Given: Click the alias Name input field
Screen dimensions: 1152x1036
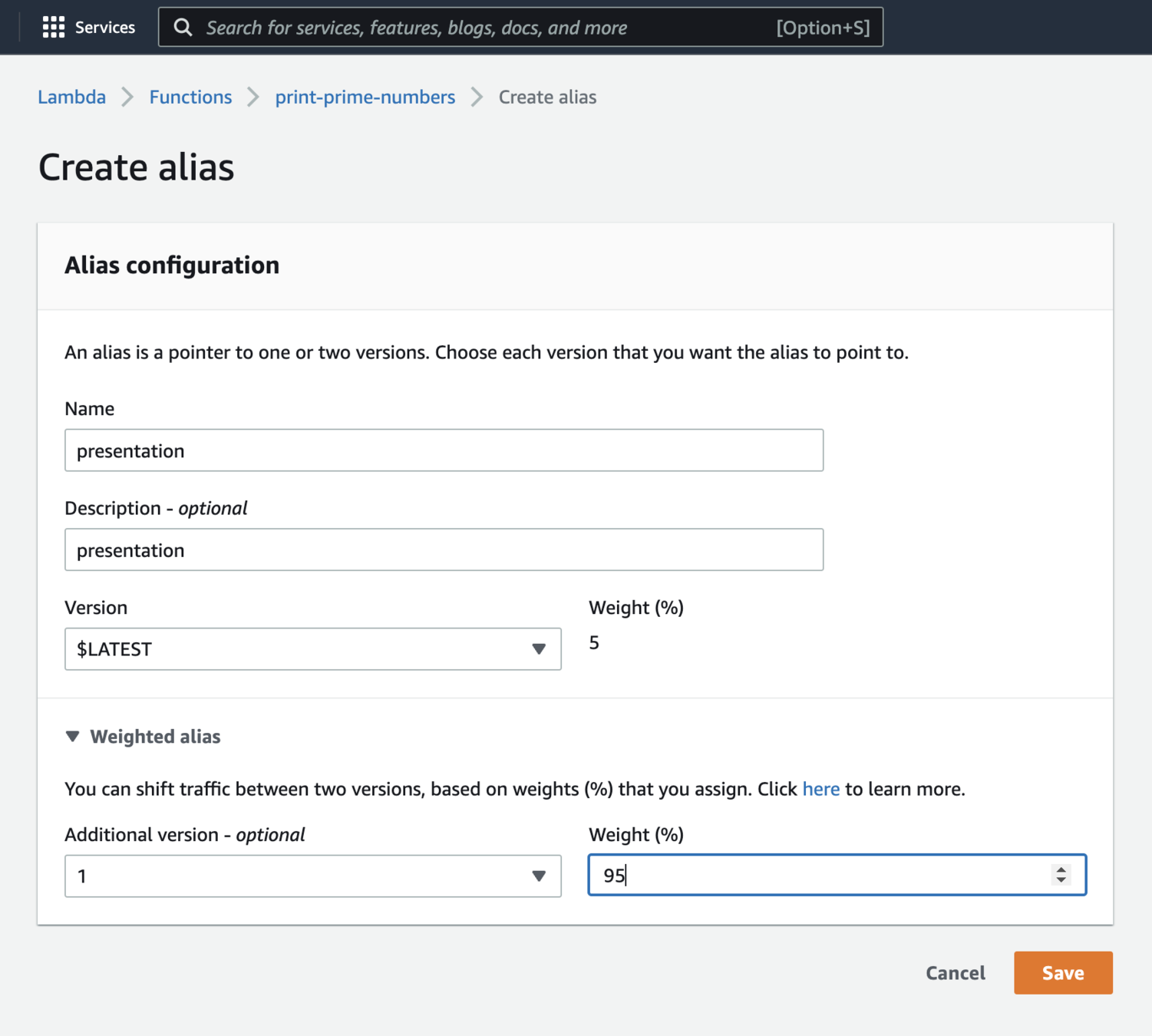Looking at the screenshot, I should [444, 450].
